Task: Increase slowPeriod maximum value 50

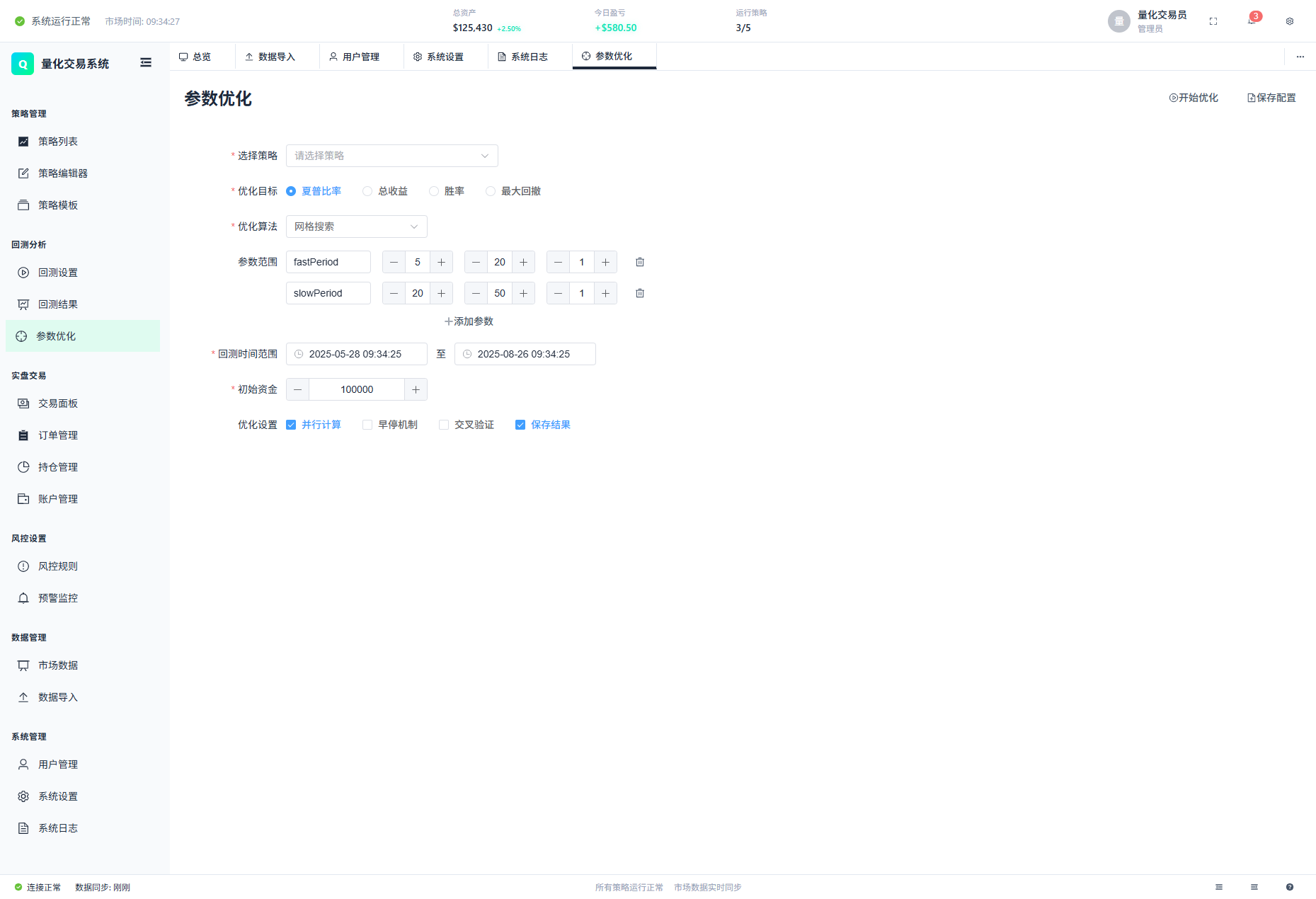Action: (523, 293)
